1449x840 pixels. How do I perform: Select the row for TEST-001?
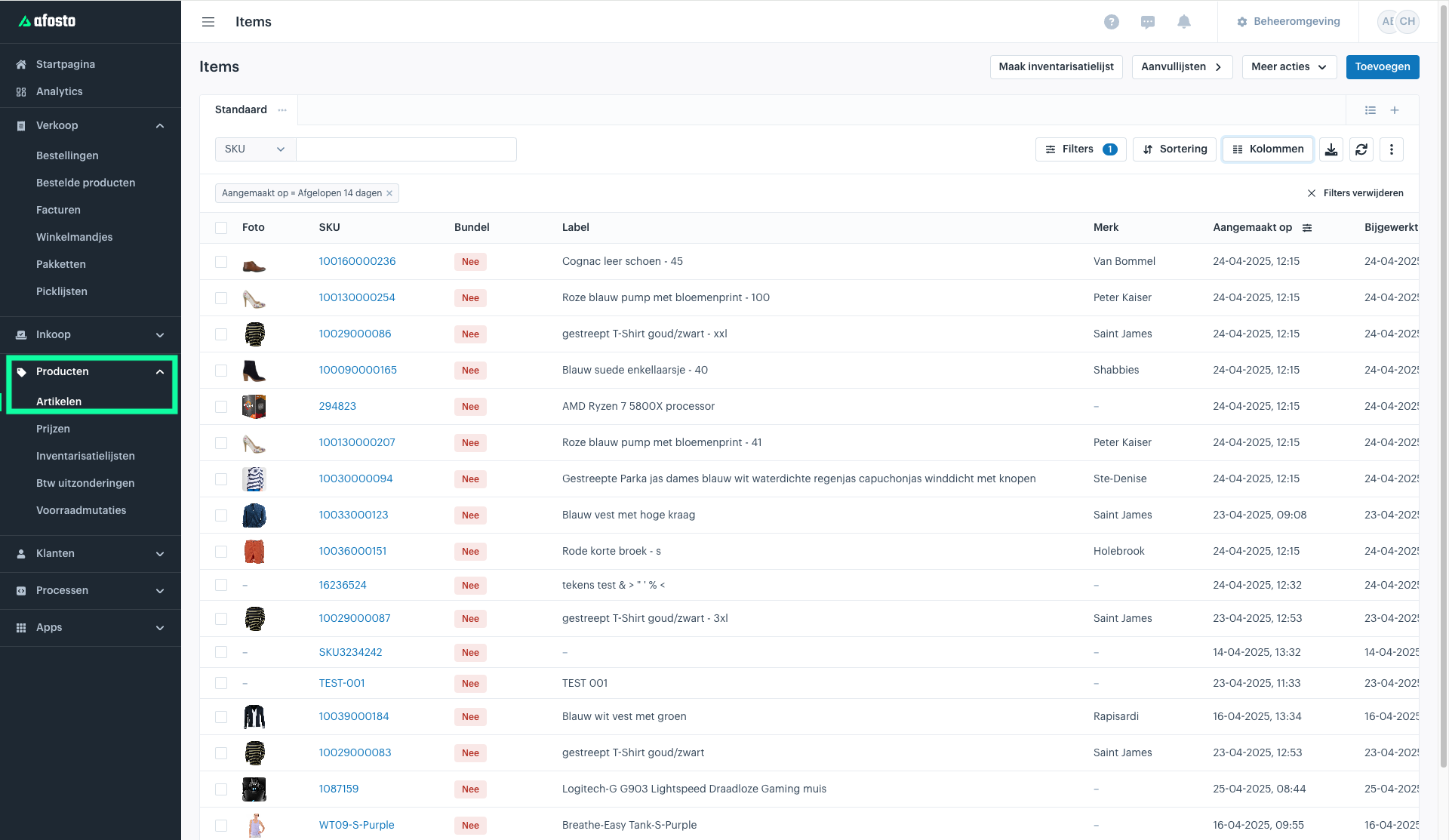[221, 683]
